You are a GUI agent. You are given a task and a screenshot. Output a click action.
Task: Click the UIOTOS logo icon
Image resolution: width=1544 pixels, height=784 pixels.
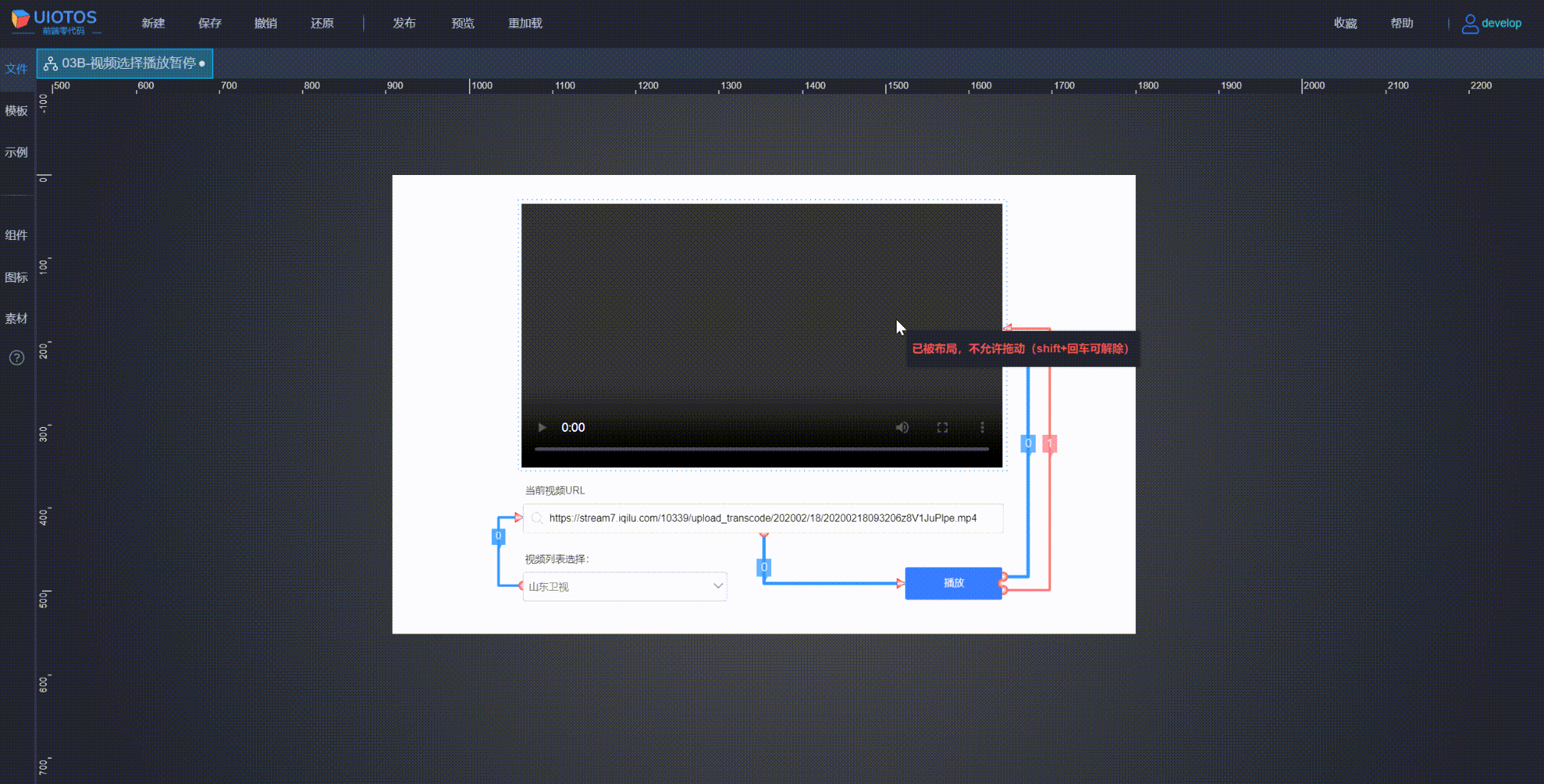tap(18, 21)
